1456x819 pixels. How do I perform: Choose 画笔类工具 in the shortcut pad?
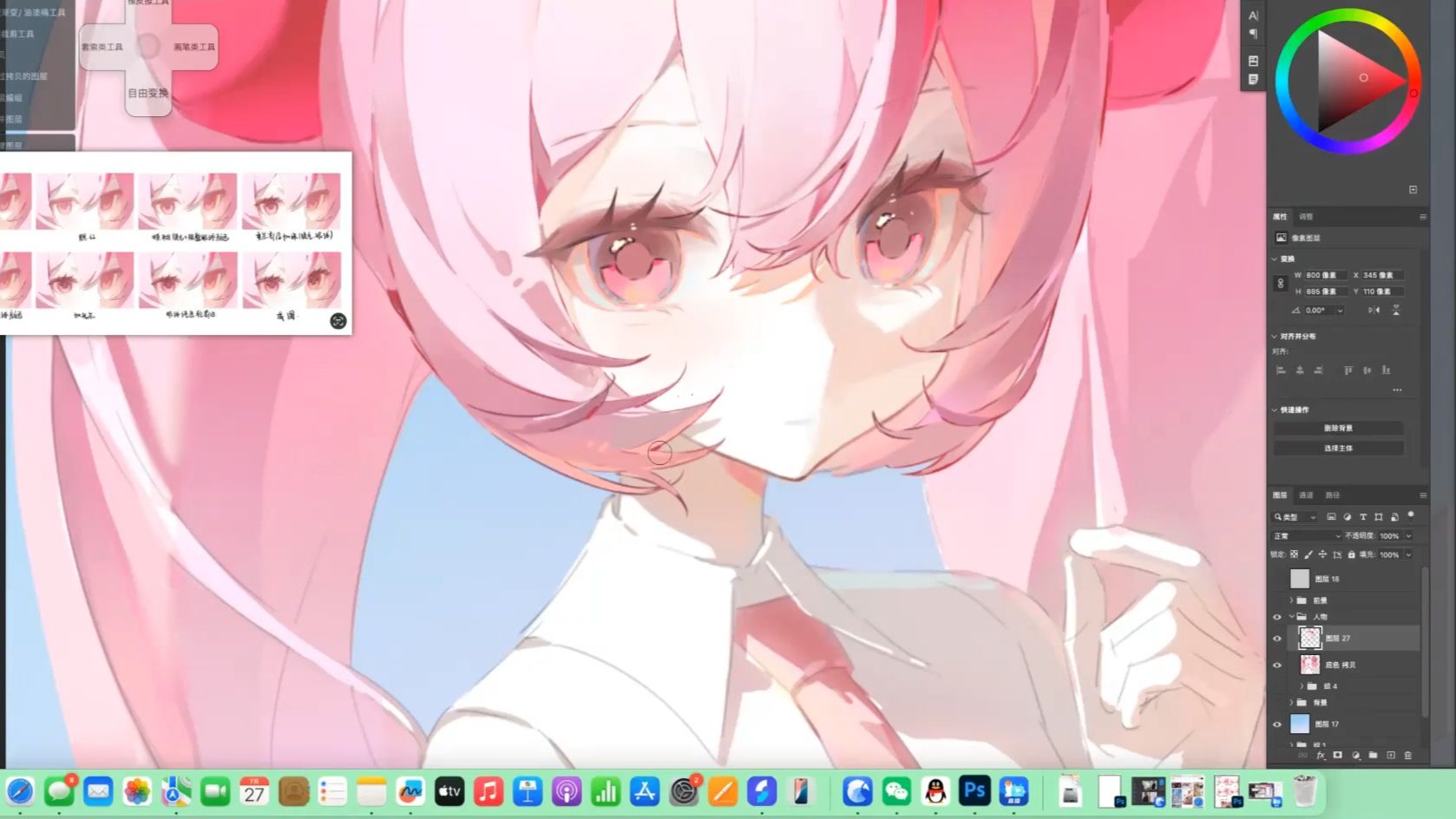[x=193, y=47]
